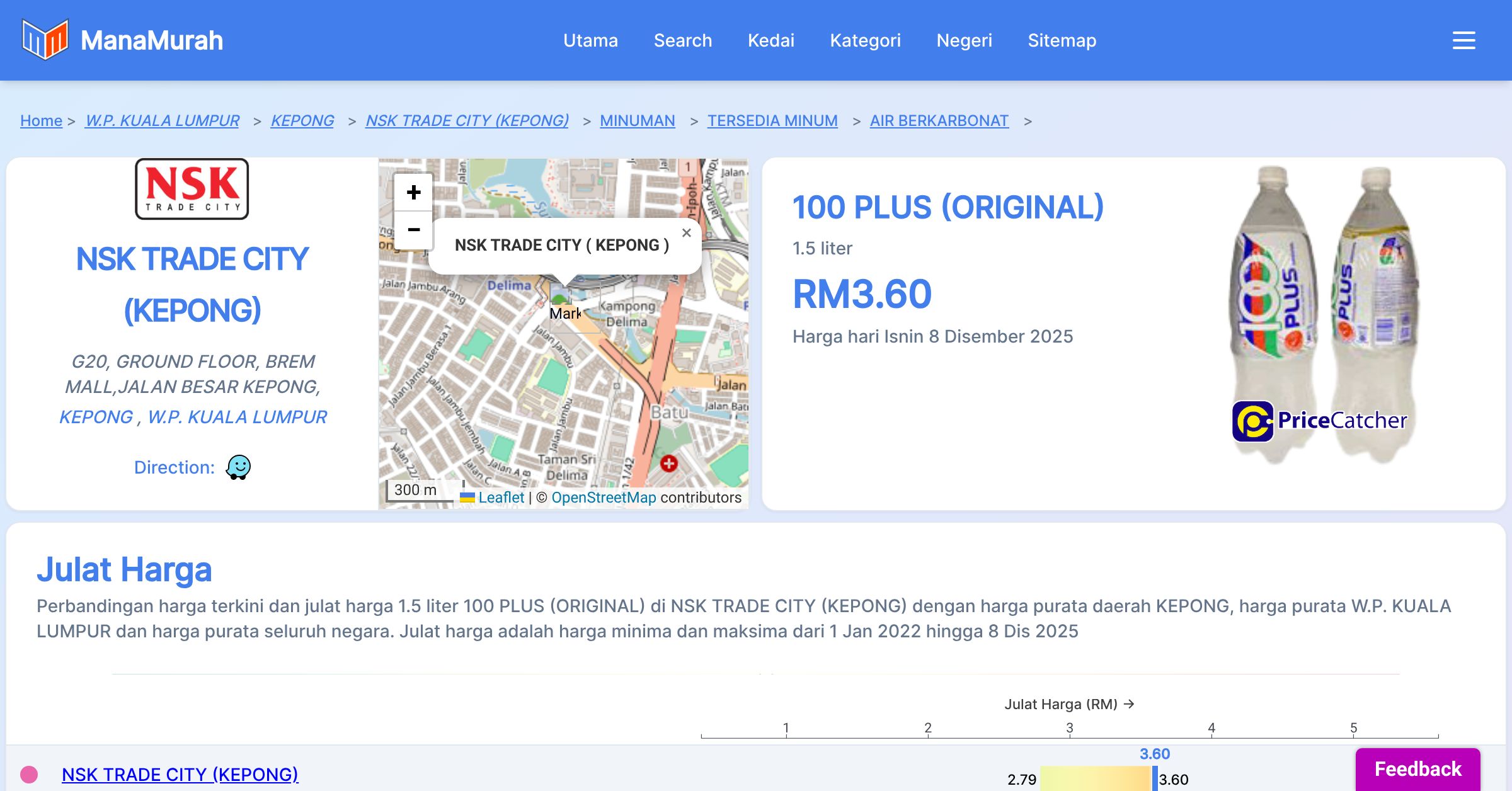The height and width of the screenshot is (791, 1512).
Task: Open the hamburger menu icon
Action: pos(1463,40)
